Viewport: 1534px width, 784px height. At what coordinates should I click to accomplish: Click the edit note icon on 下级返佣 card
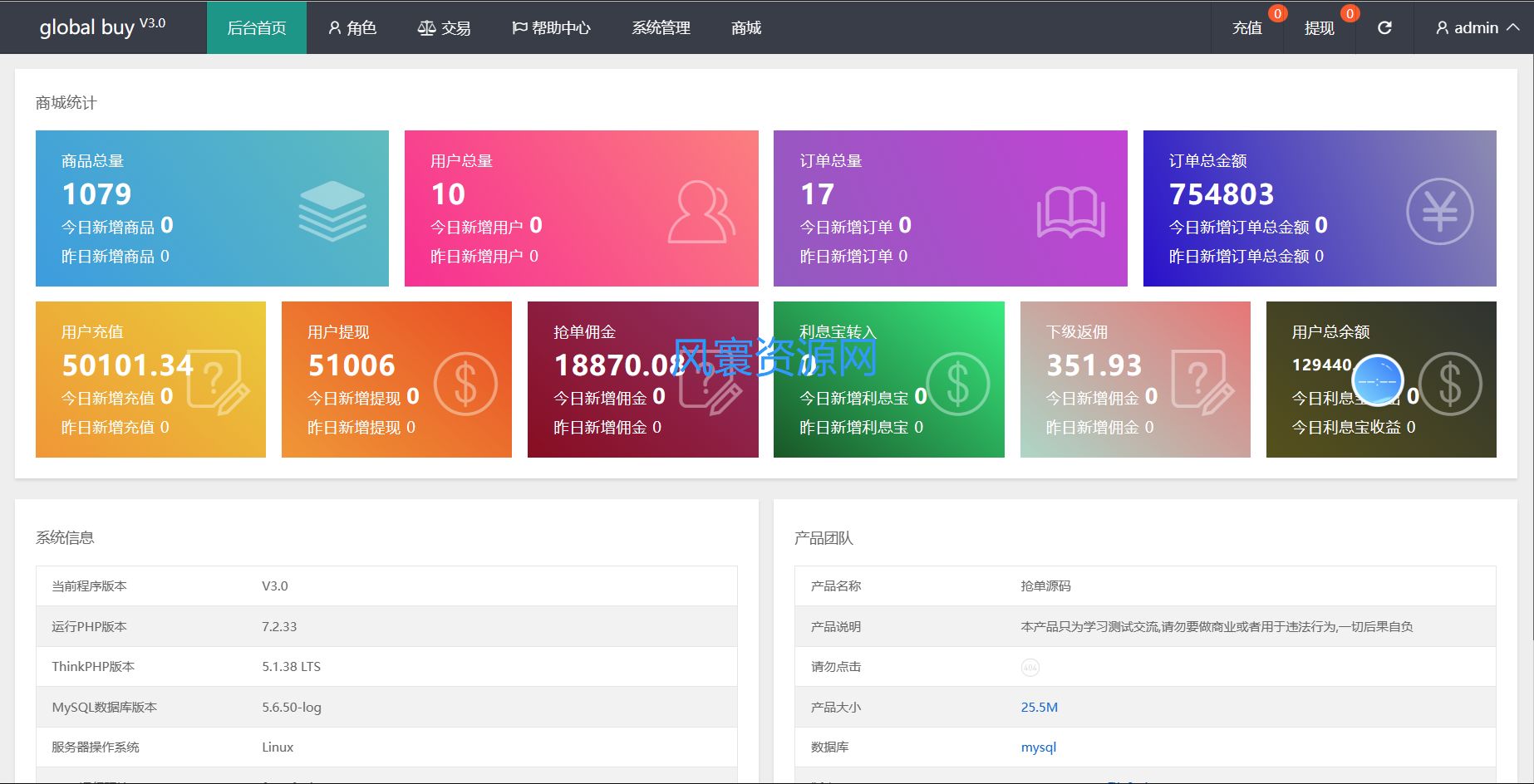(1202, 381)
